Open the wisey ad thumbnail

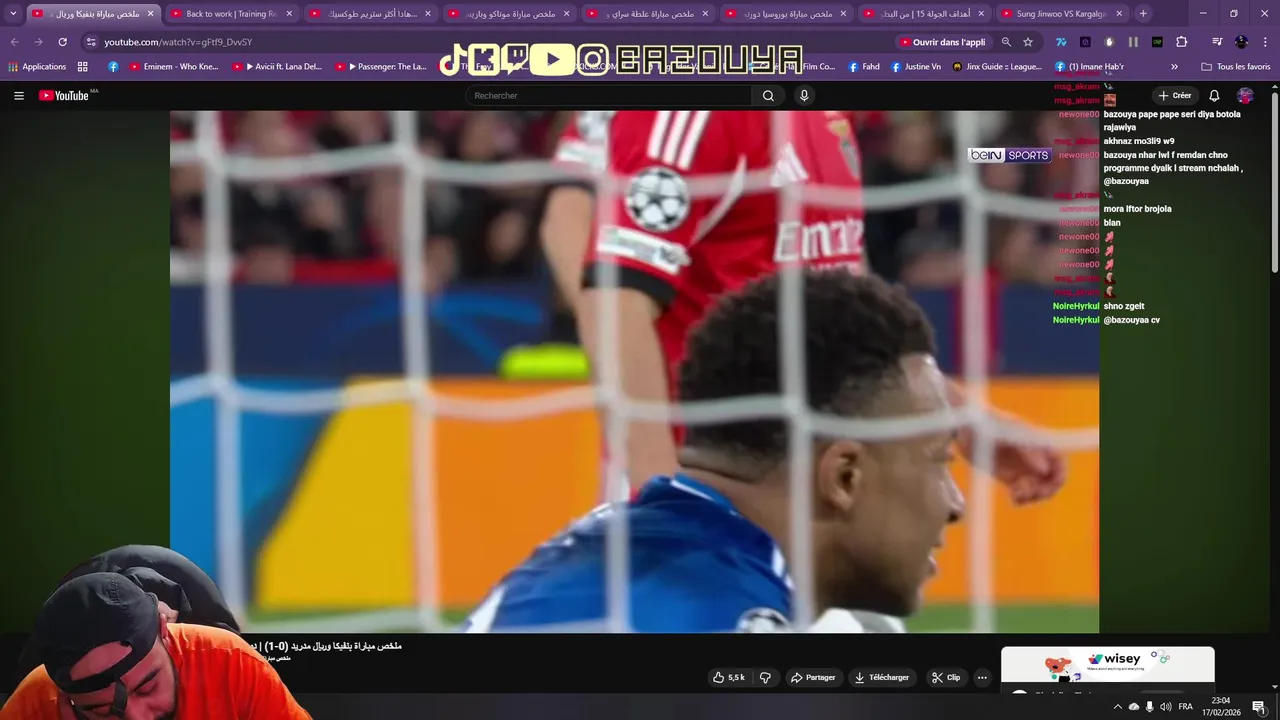point(1108,665)
